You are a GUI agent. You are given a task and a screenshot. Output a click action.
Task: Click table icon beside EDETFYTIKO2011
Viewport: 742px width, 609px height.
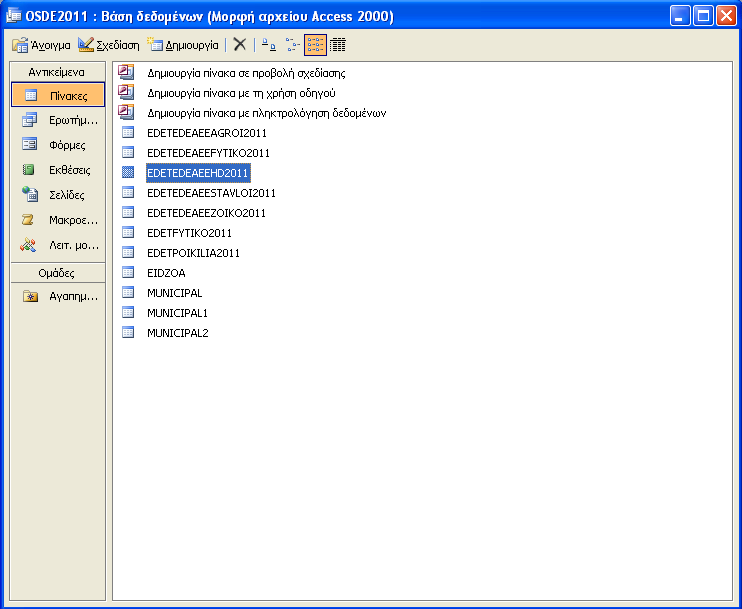tap(128, 232)
